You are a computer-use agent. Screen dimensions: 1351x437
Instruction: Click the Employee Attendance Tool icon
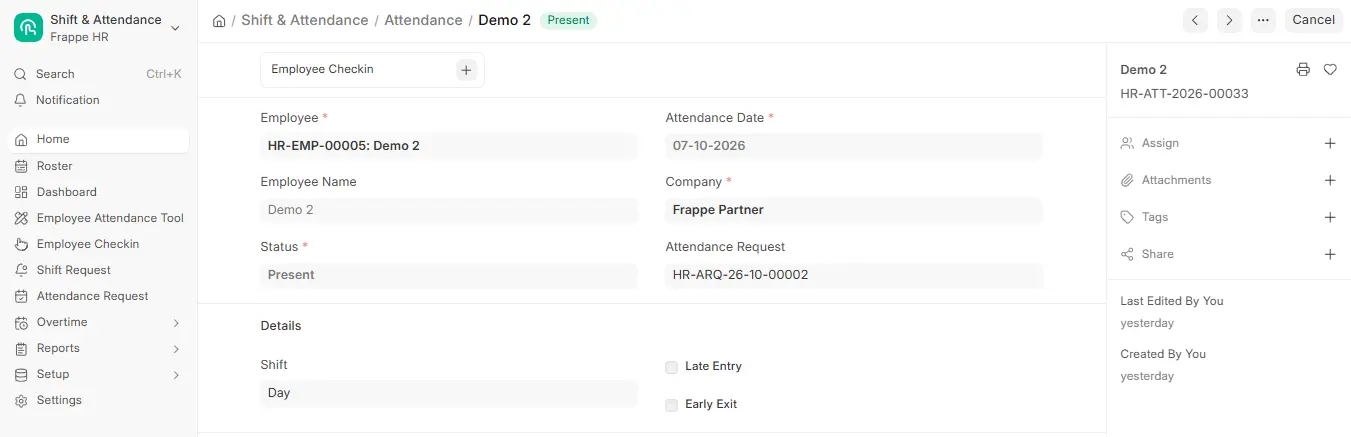click(x=22, y=218)
